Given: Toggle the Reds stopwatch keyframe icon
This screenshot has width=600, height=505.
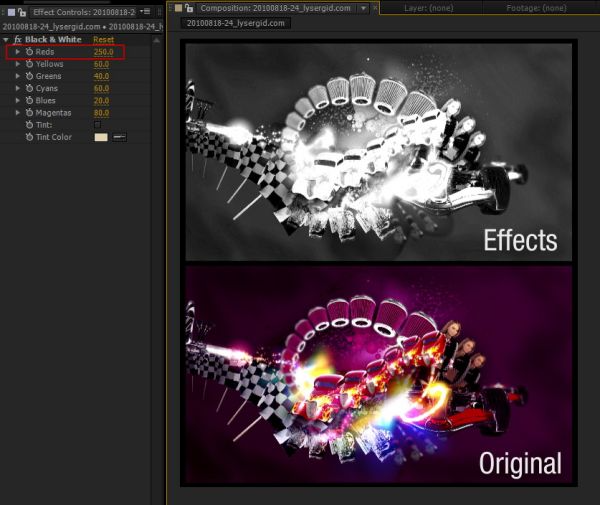Looking at the screenshot, I should [29, 52].
